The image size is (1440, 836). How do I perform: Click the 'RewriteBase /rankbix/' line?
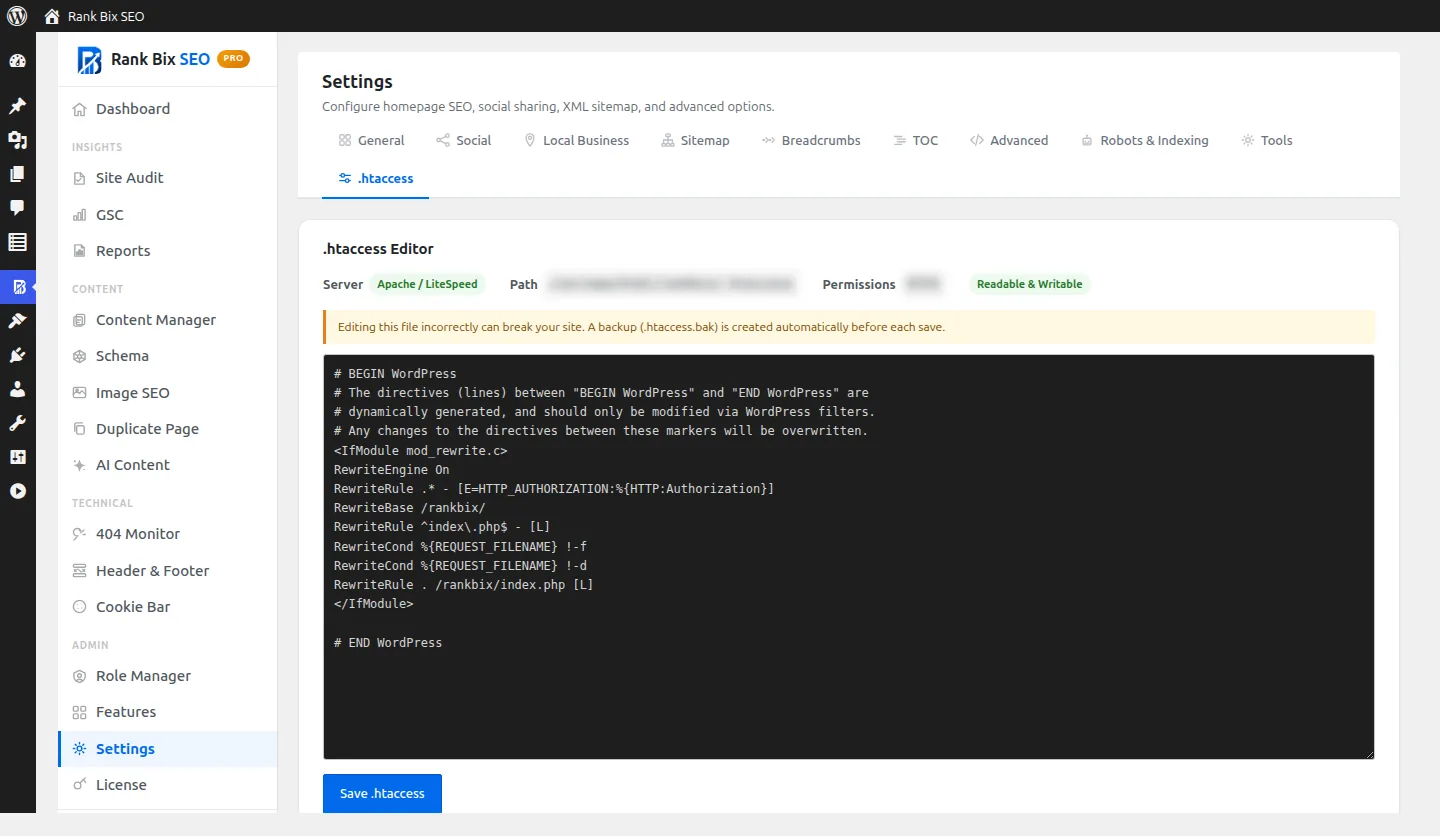[410, 508]
